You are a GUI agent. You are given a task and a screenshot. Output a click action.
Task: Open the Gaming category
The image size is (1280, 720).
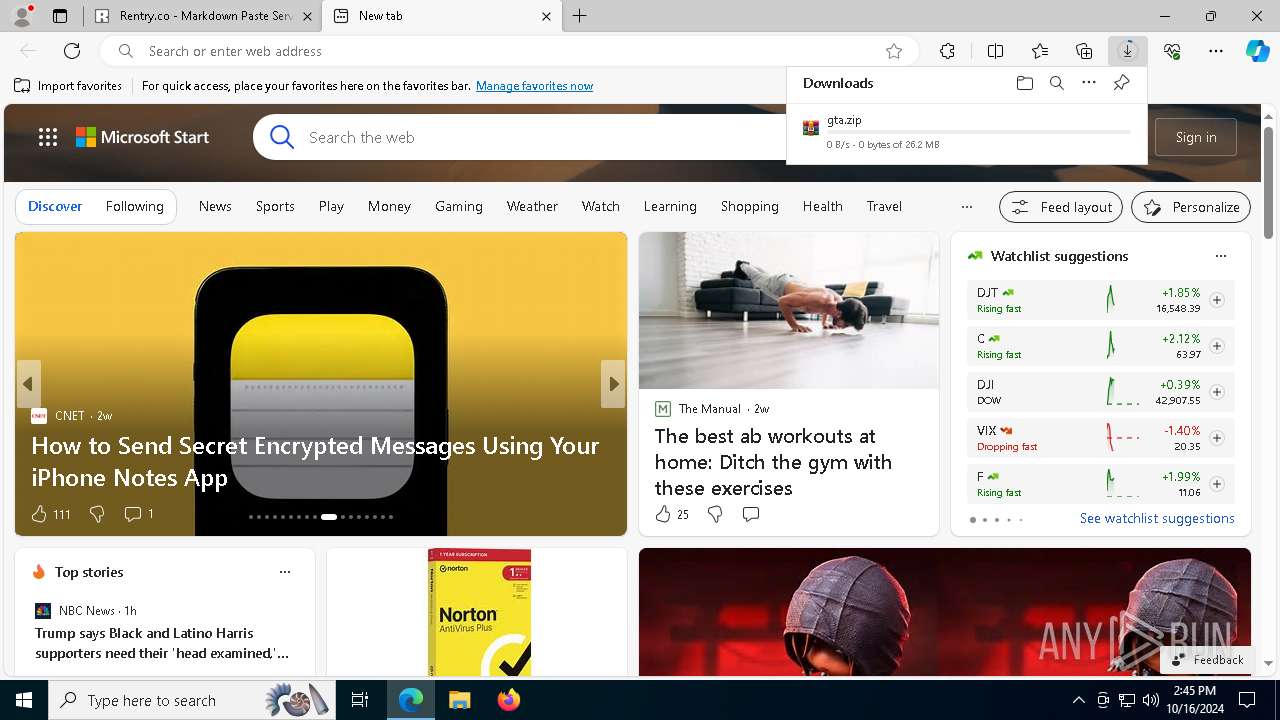[x=459, y=206]
